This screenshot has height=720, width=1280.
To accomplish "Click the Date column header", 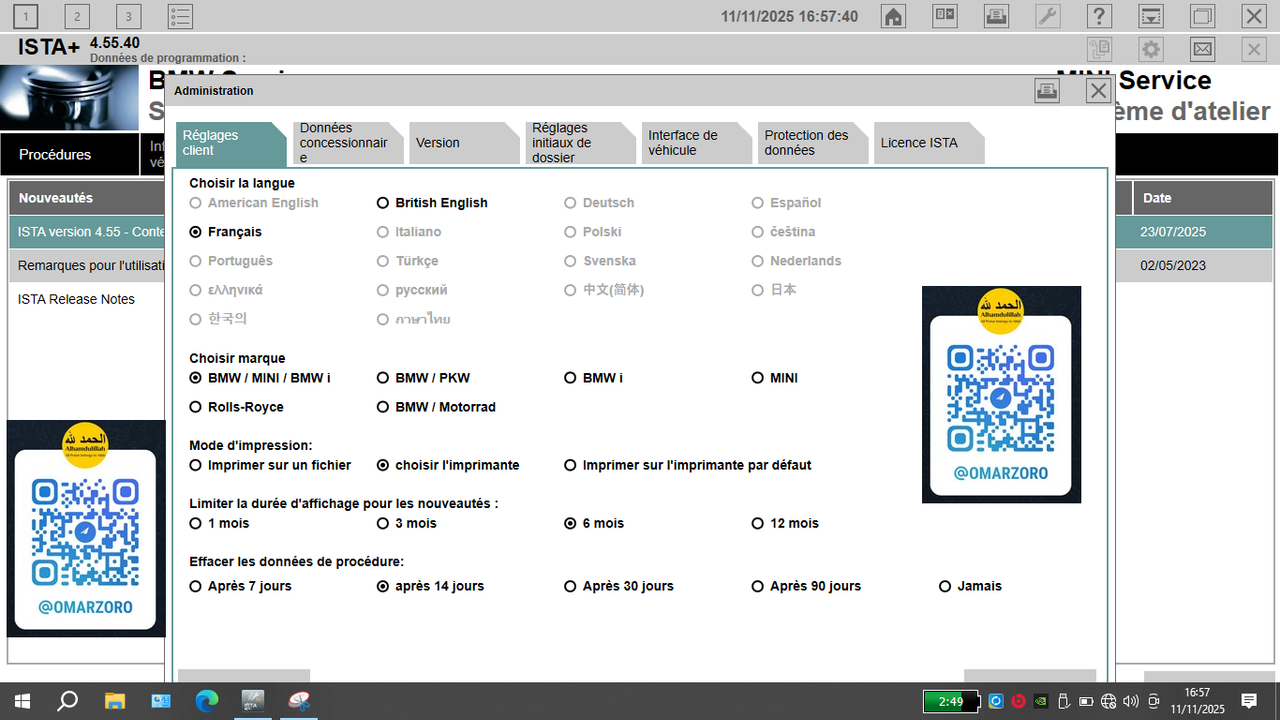I will click(1203, 198).
